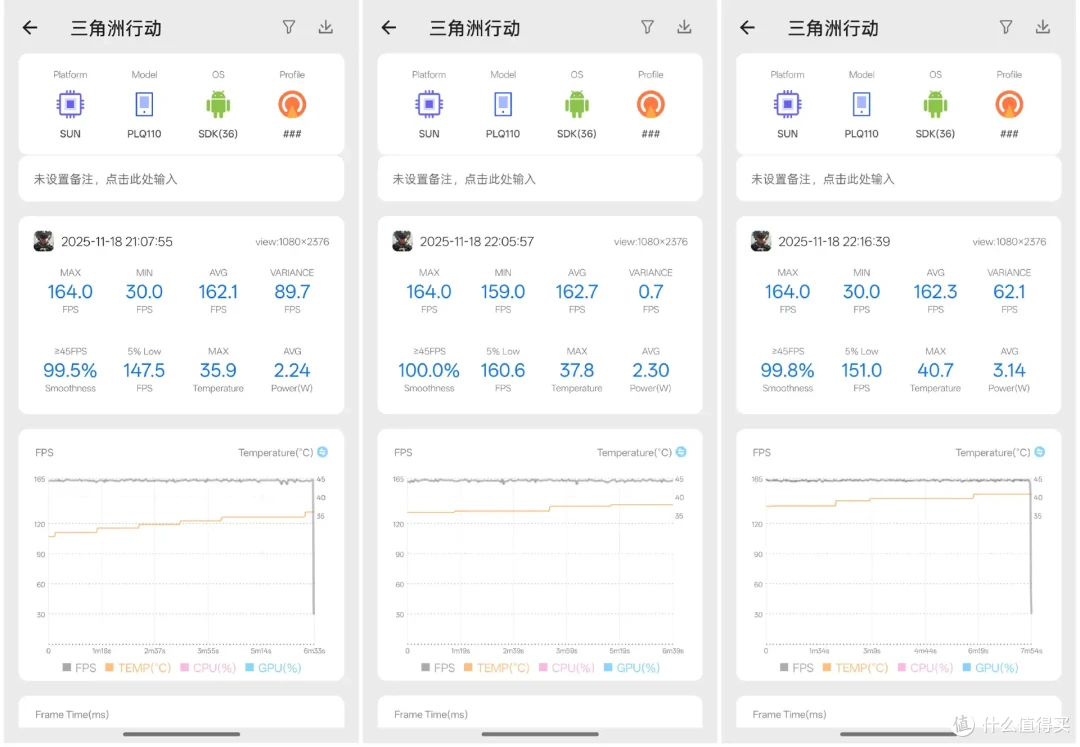
Task: Switch temperature axis icon in left chart
Action: [322, 452]
